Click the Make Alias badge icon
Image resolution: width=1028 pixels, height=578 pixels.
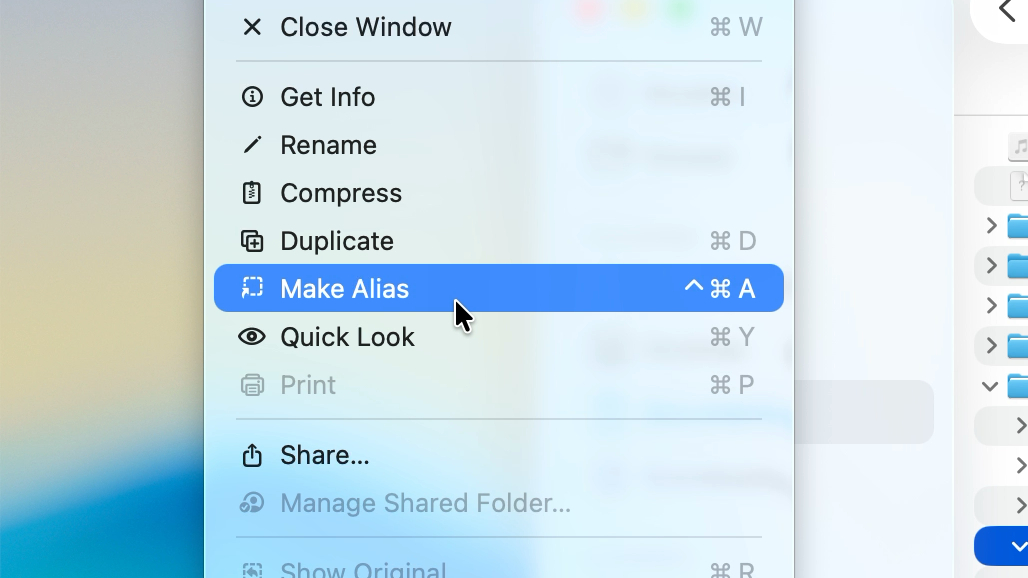click(x=252, y=289)
